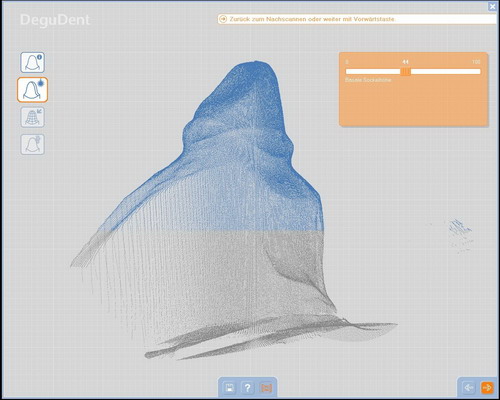Click the DeguDent logo
Image resolution: width=500 pixels, height=400 pixels.
[x=55, y=20]
